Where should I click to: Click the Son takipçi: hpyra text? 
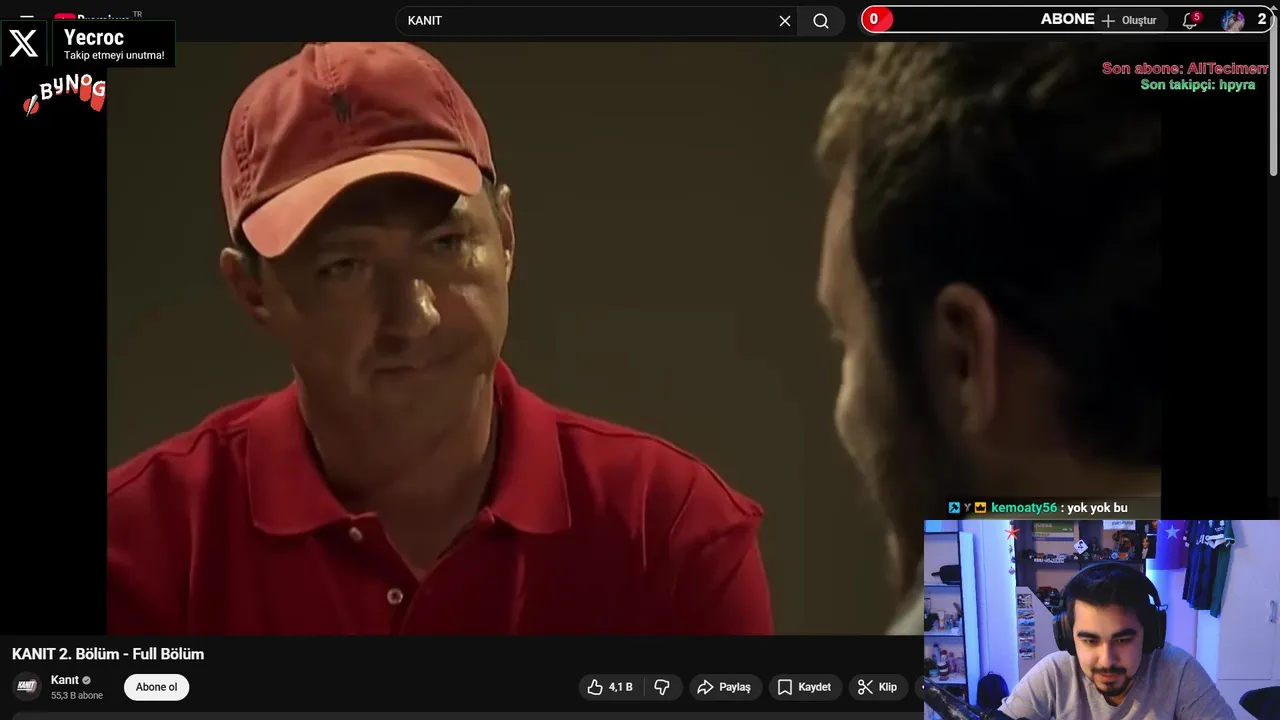1198,85
